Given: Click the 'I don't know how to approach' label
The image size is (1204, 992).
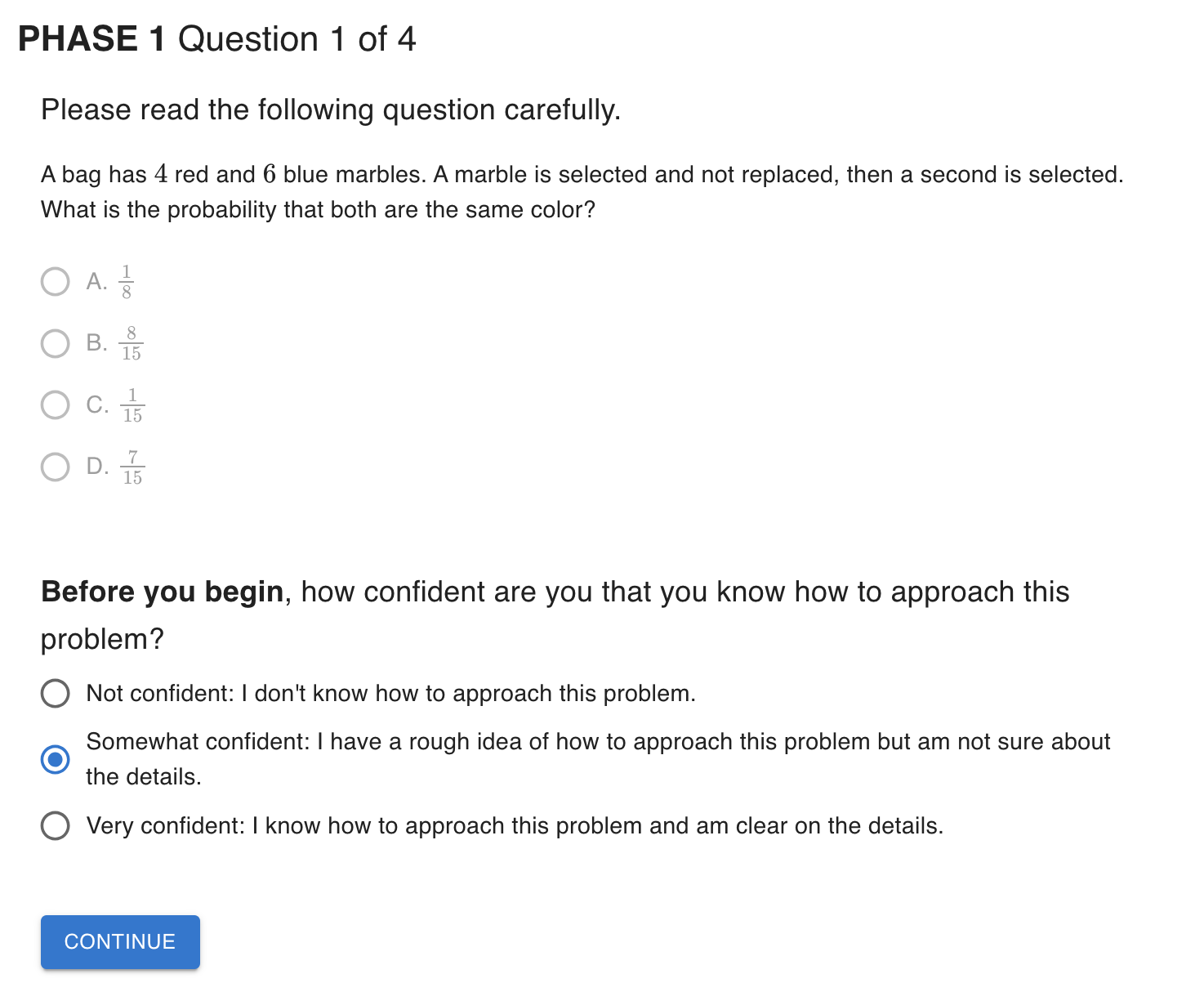Looking at the screenshot, I should [x=390, y=693].
